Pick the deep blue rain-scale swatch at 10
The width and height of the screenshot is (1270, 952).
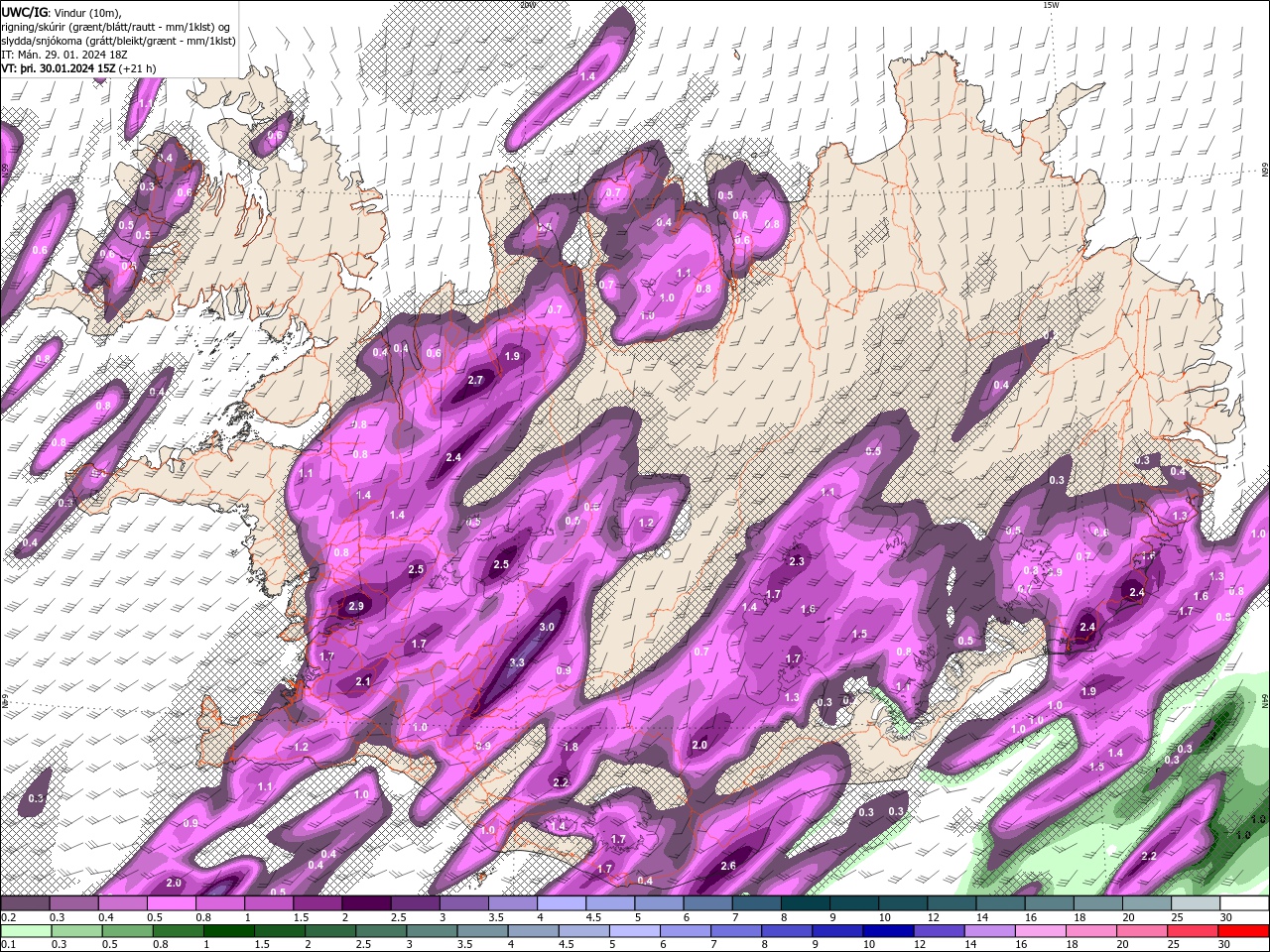coord(888,931)
